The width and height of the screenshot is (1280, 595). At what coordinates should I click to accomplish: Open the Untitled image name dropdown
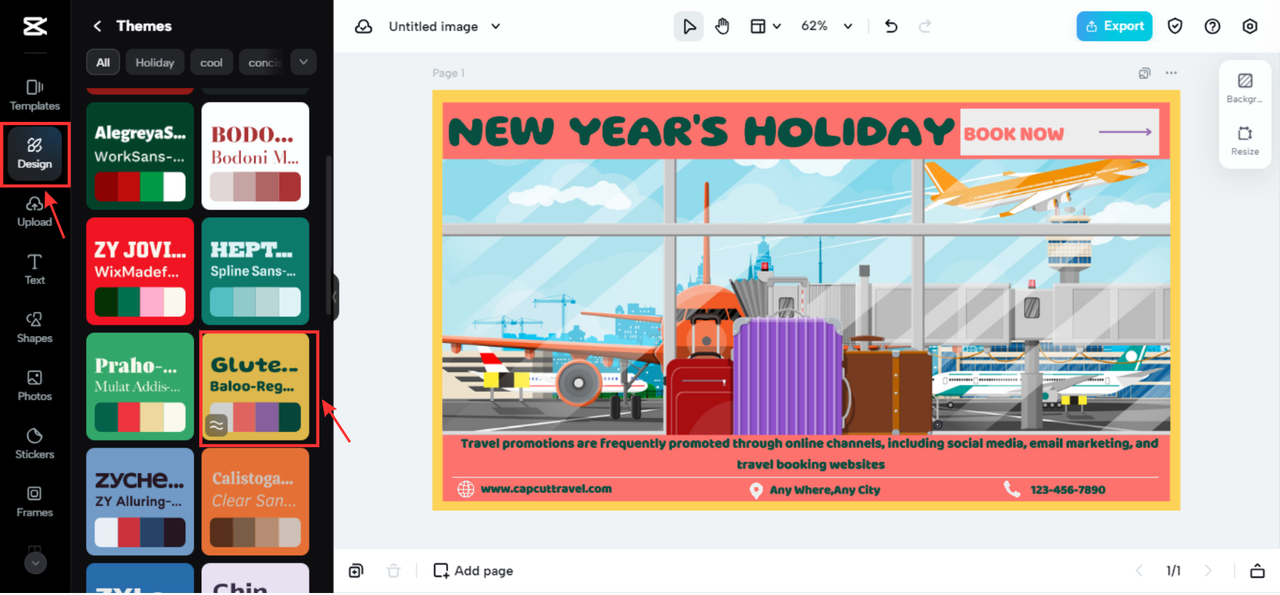(x=445, y=27)
